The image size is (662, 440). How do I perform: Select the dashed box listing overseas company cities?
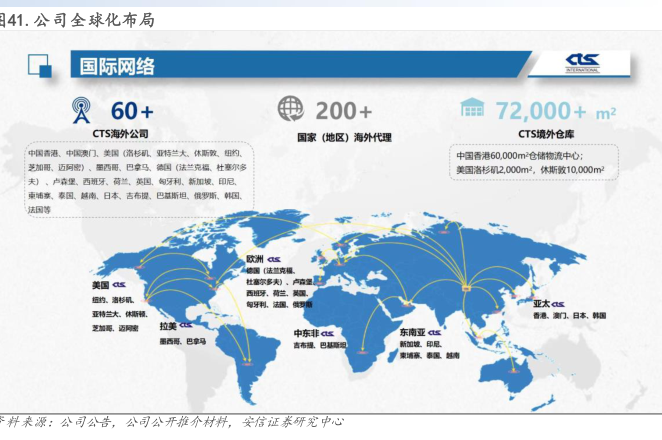(x=135, y=182)
